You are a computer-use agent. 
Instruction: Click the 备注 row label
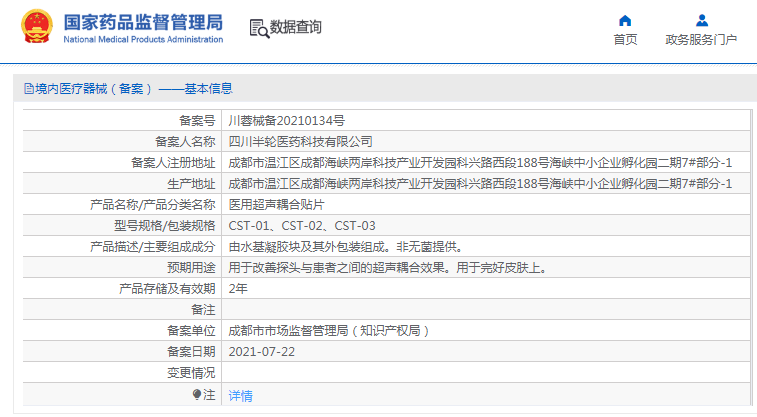pyautogui.click(x=203, y=309)
